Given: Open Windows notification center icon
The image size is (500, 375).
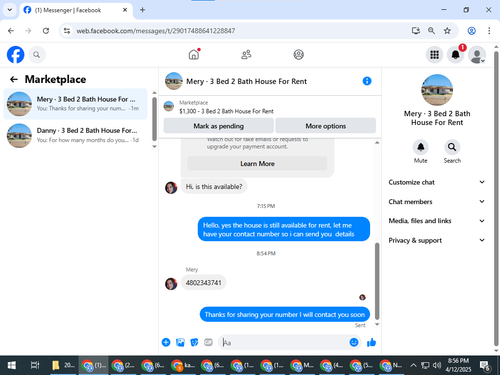Looking at the screenshot, I should point(485,366).
